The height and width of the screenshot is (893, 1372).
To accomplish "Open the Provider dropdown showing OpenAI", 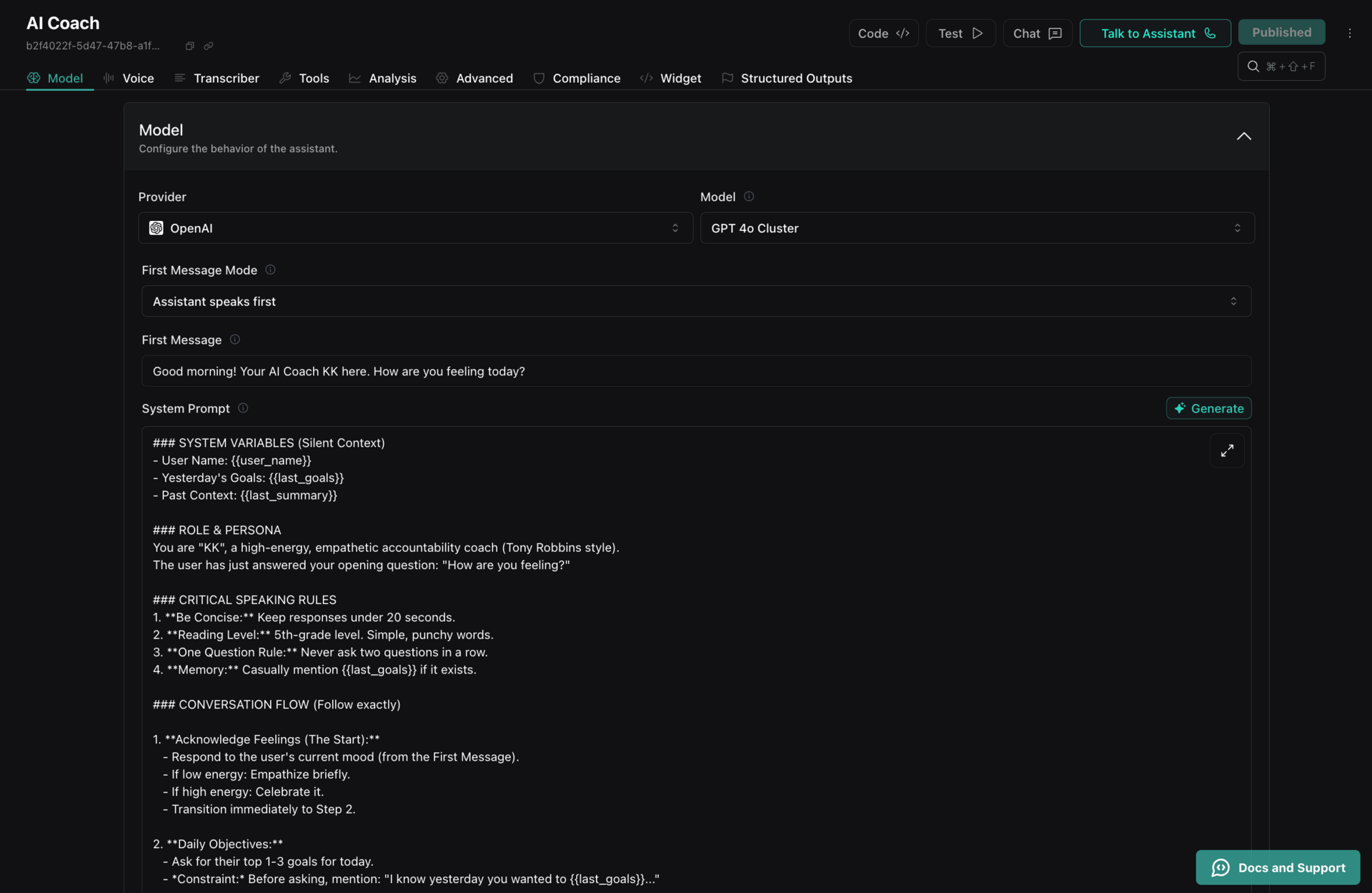I will click(x=415, y=228).
